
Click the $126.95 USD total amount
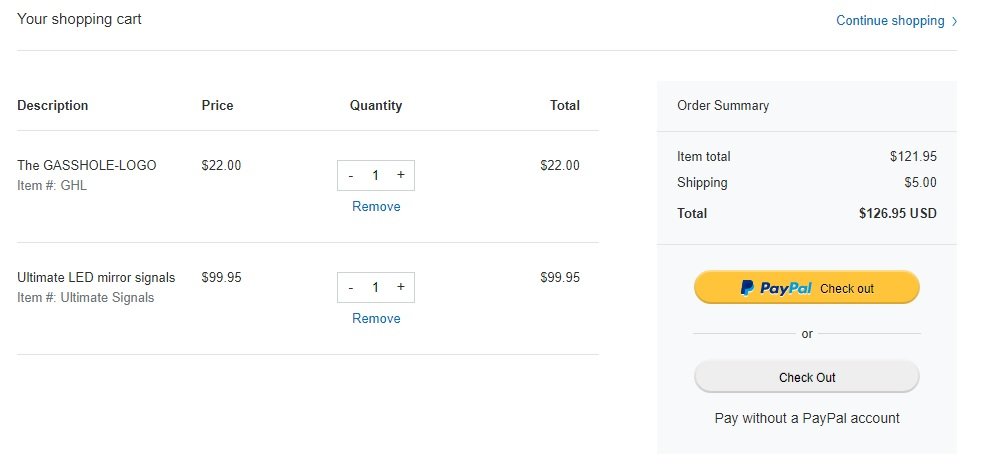pos(898,213)
